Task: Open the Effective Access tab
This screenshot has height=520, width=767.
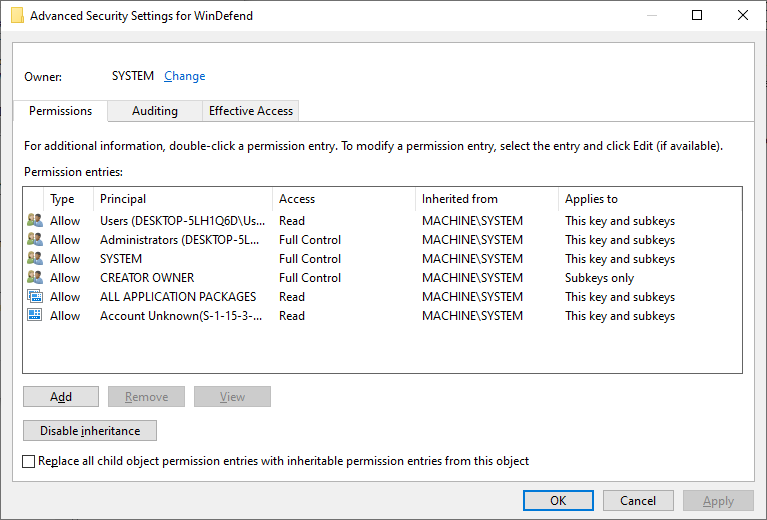Action: (251, 111)
